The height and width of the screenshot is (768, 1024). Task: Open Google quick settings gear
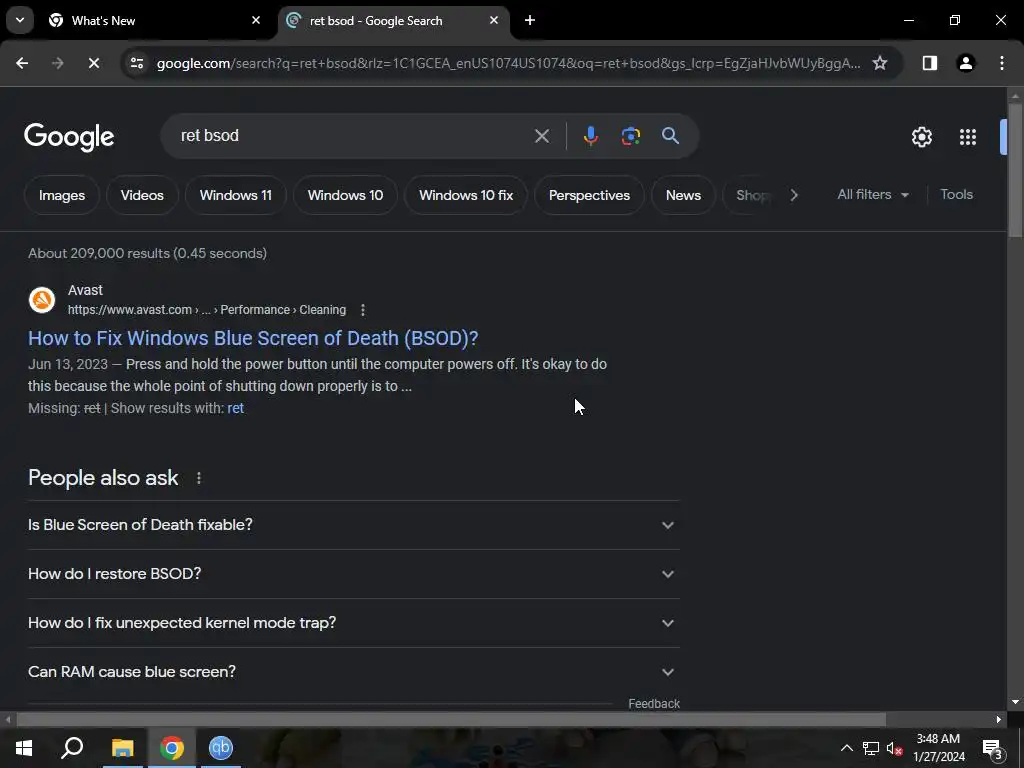point(921,137)
